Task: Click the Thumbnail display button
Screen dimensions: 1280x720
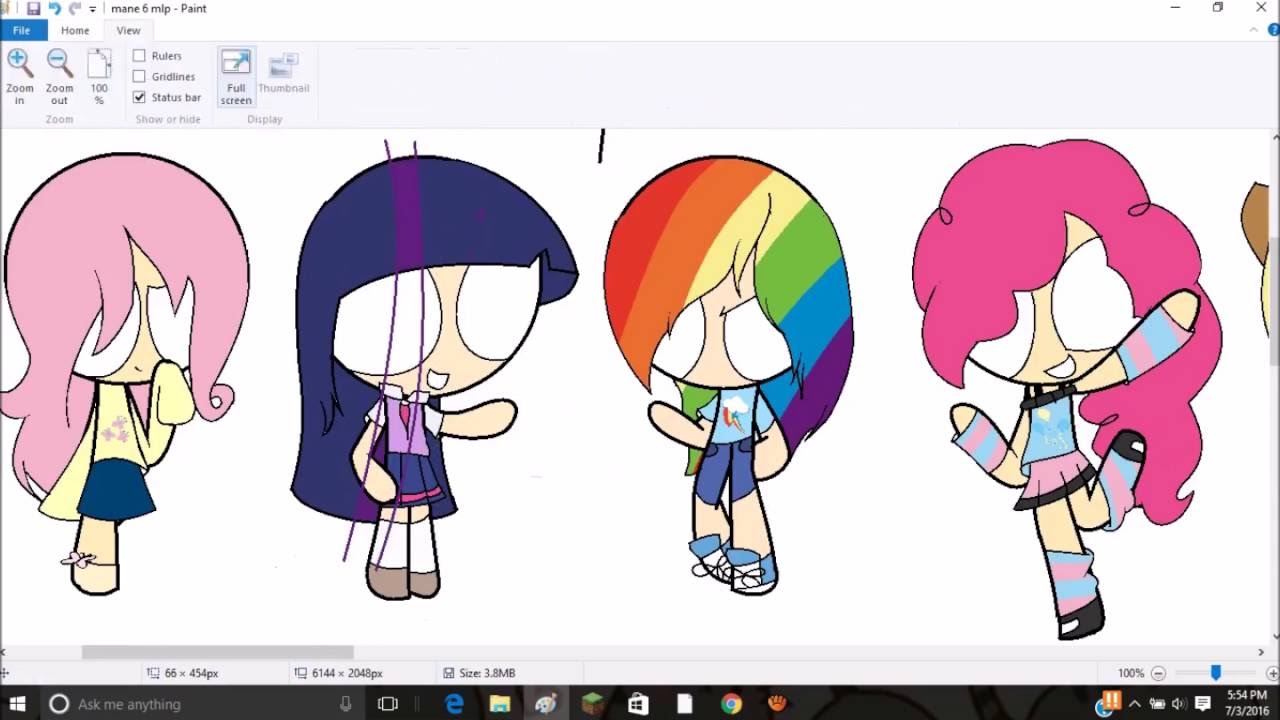Action: (284, 73)
